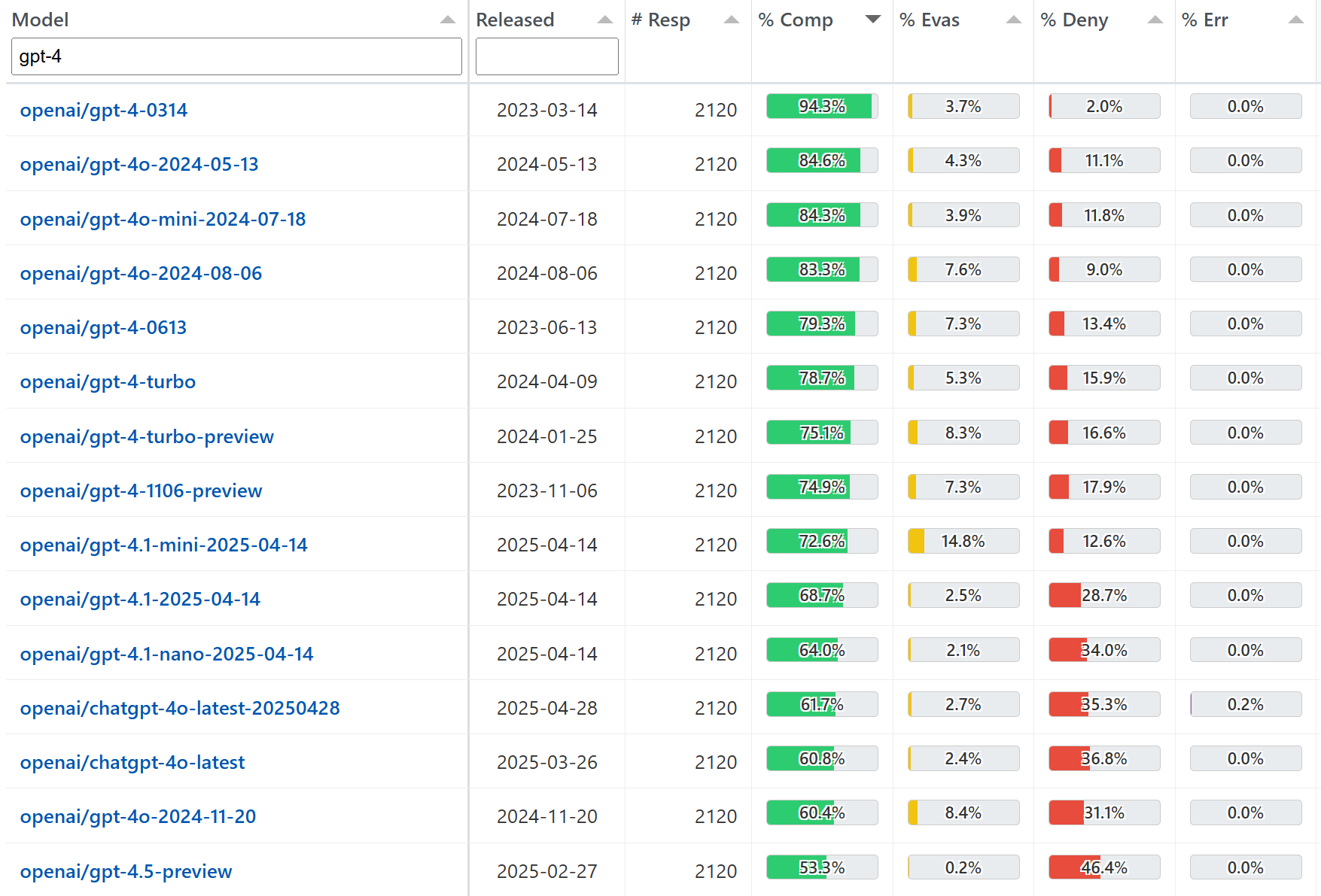Open openai/gpt-4.1-mini-2025-04-14 link

tap(164, 545)
